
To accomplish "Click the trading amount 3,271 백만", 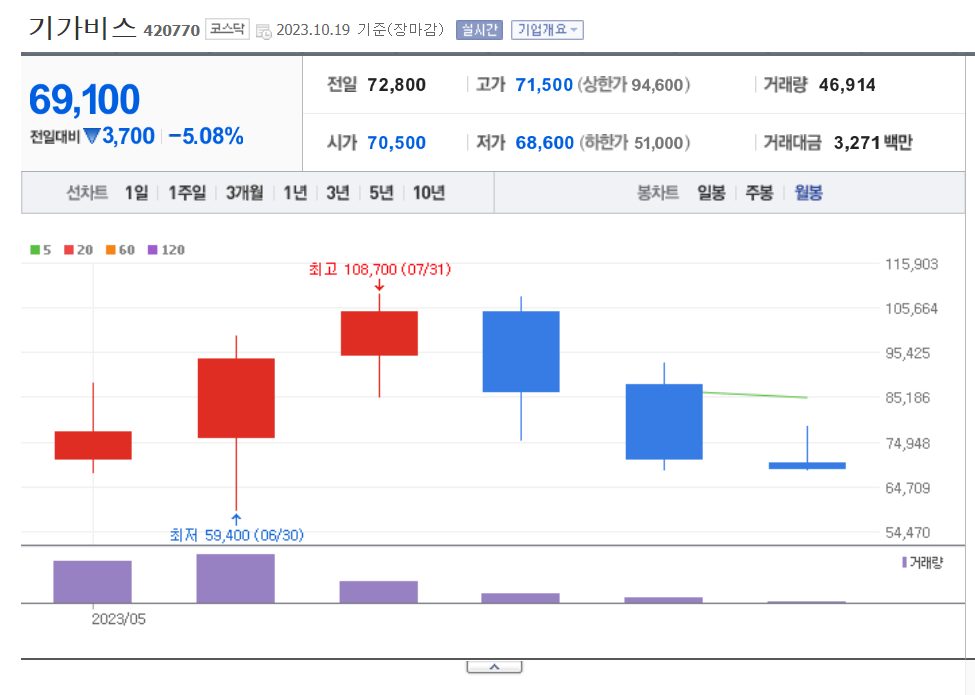I will (873, 142).
